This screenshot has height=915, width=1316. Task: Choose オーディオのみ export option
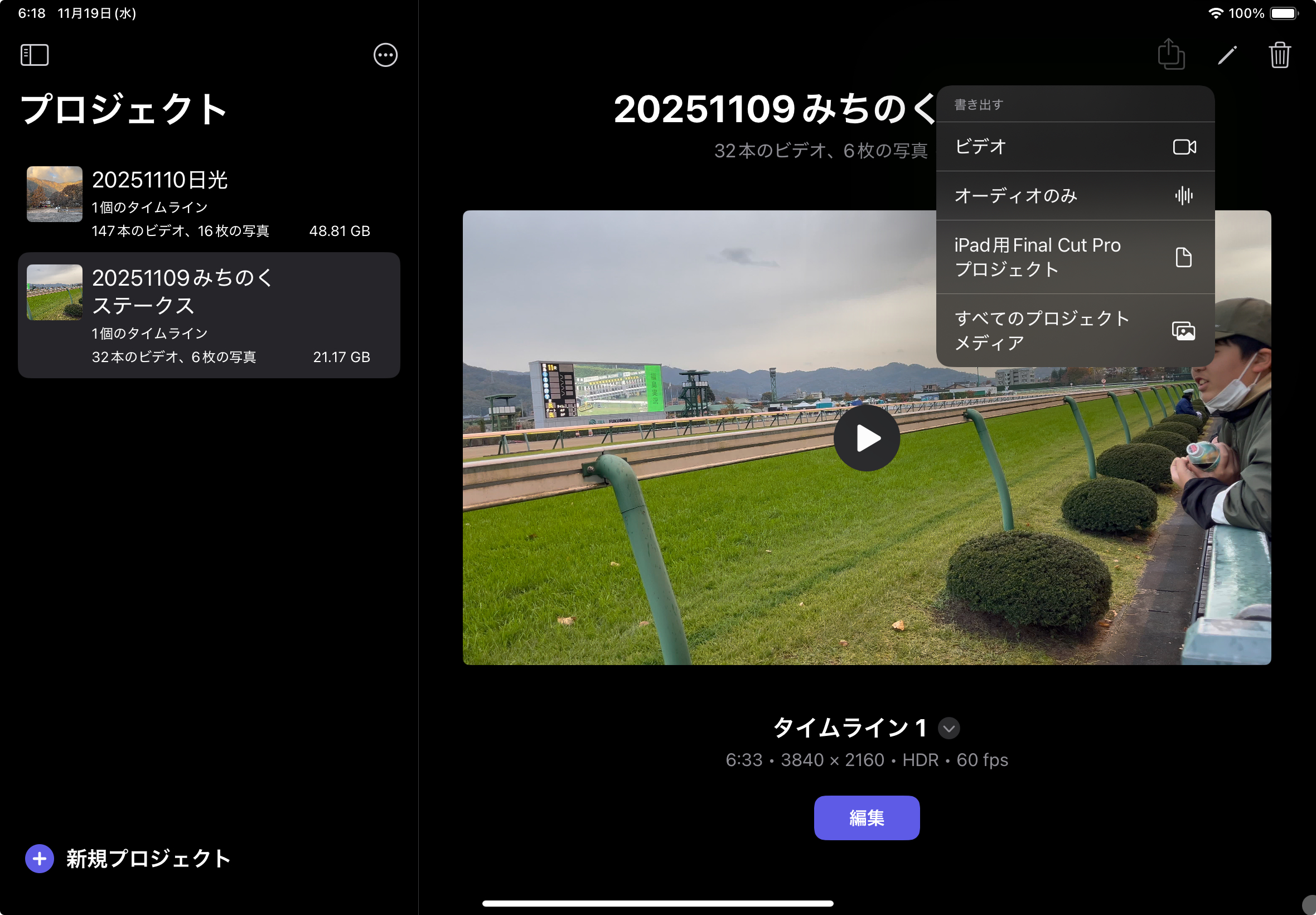click(1075, 196)
